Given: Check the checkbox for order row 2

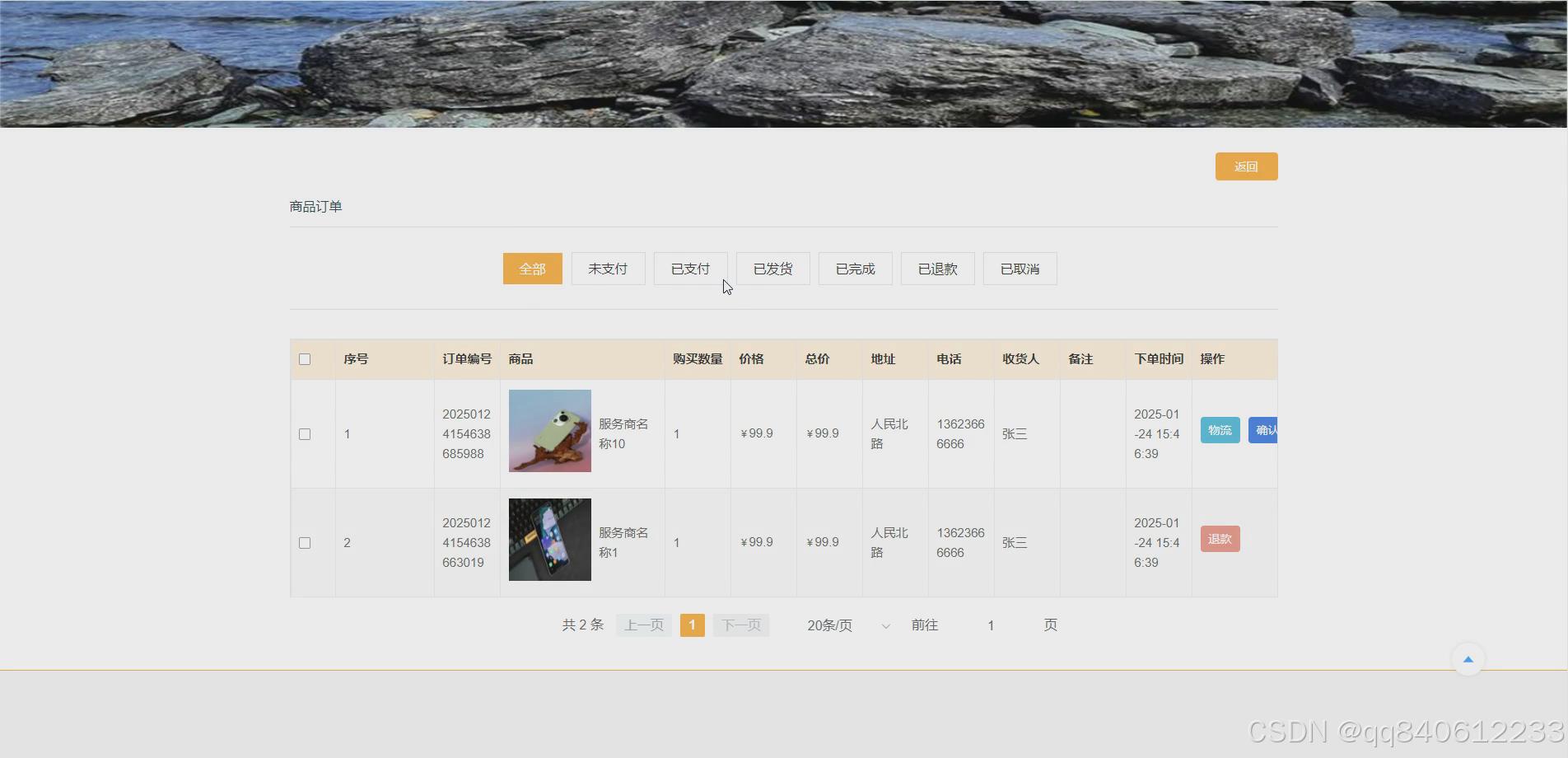Looking at the screenshot, I should point(305,542).
